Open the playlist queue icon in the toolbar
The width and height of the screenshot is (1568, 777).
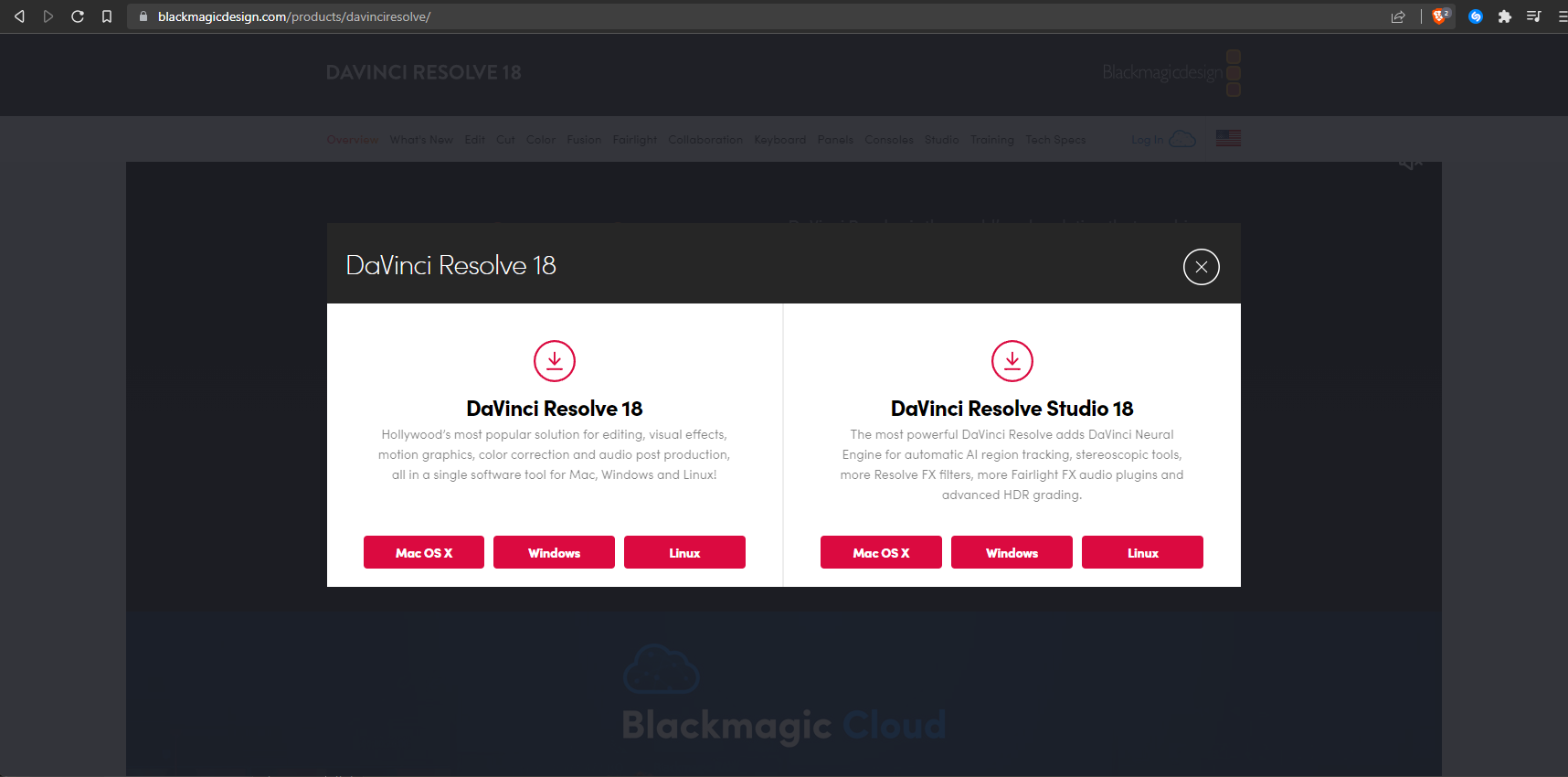click(1533, 16)
